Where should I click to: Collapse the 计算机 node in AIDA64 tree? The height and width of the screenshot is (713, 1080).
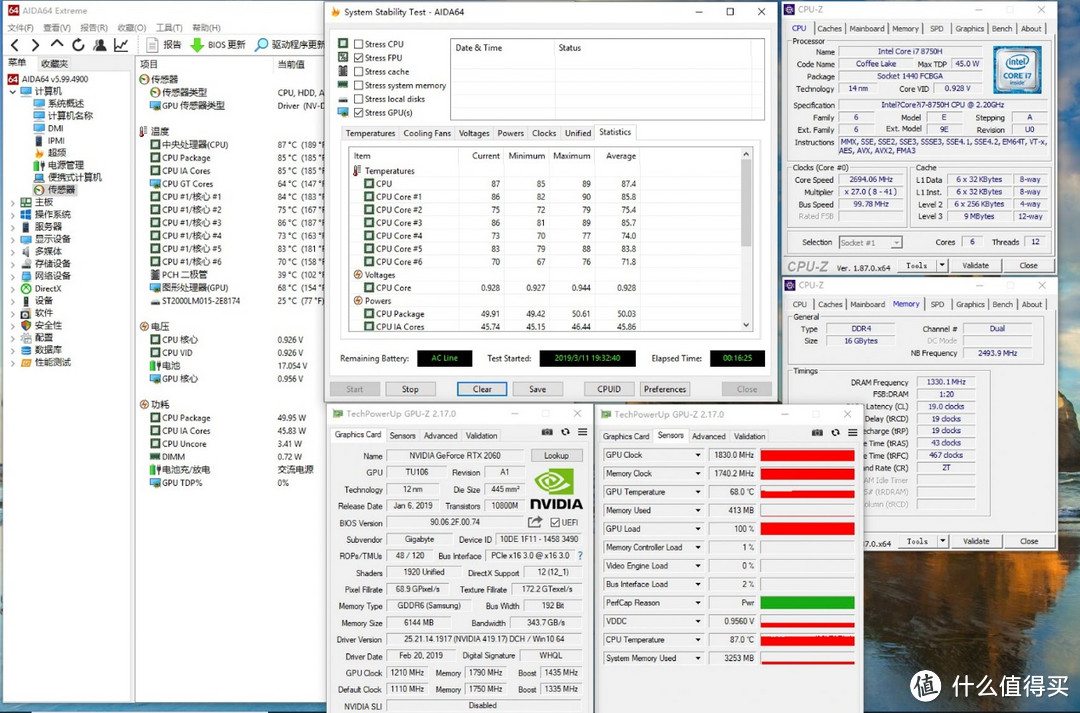point(12,91)
